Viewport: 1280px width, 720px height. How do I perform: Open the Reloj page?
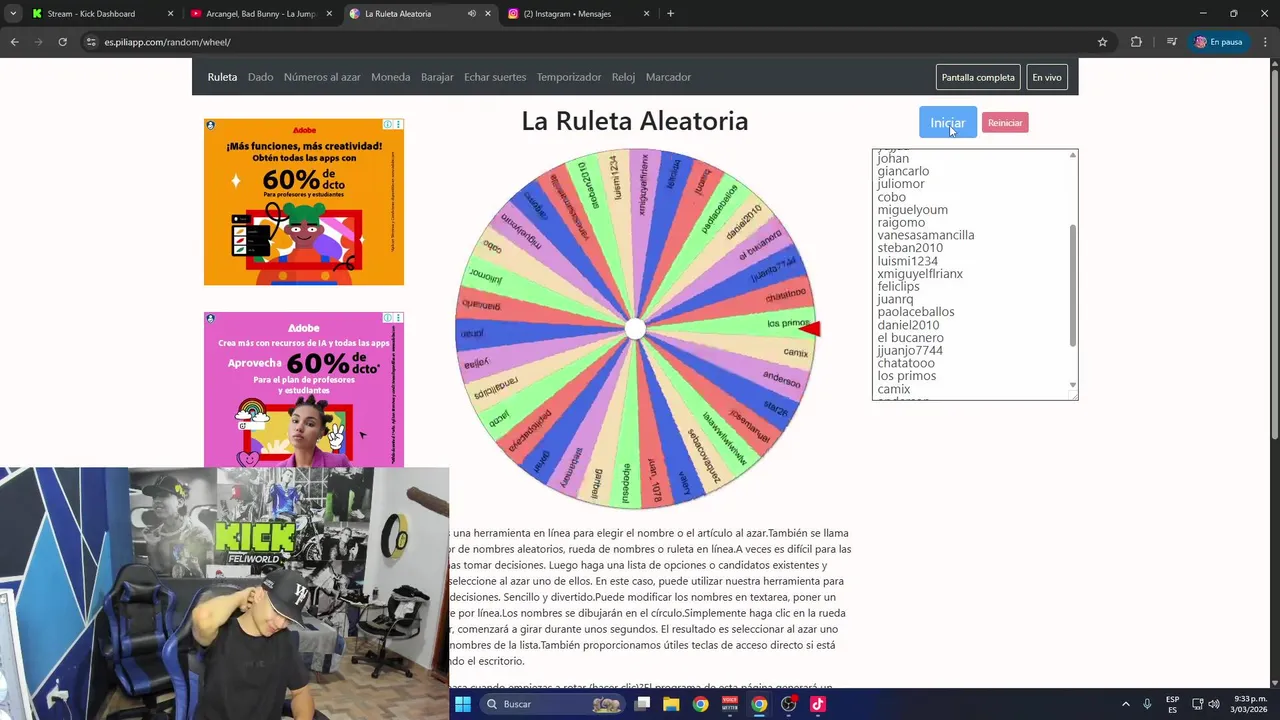(623, 77)
